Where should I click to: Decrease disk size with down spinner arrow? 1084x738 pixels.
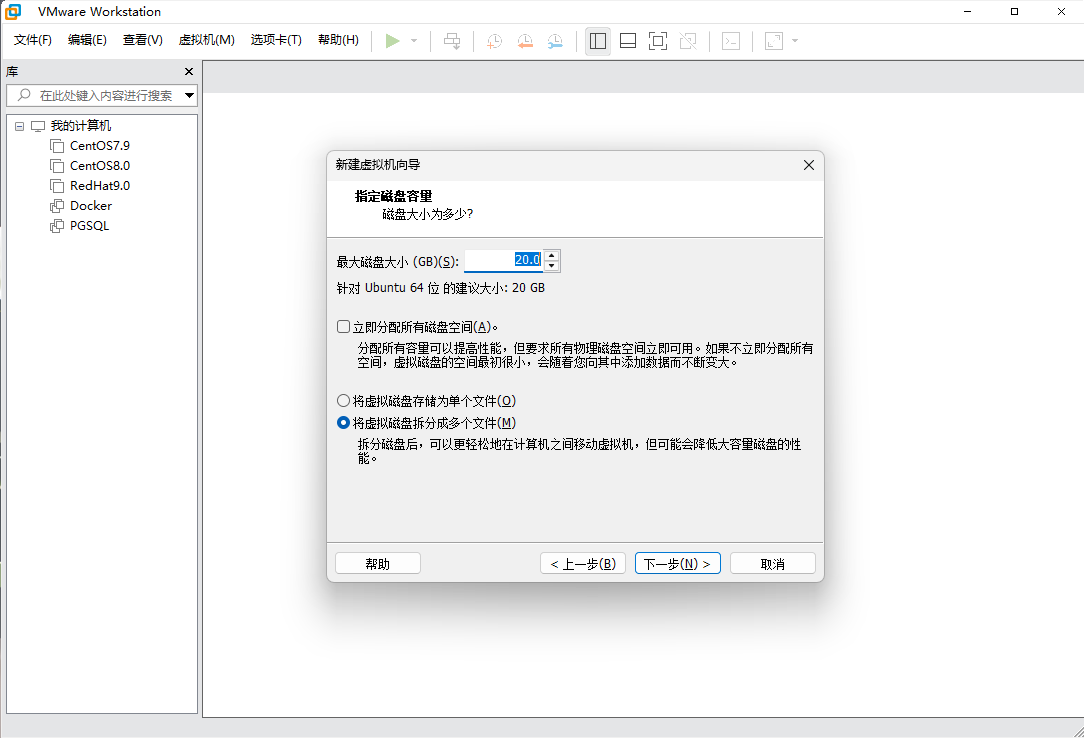pos(552,266)
